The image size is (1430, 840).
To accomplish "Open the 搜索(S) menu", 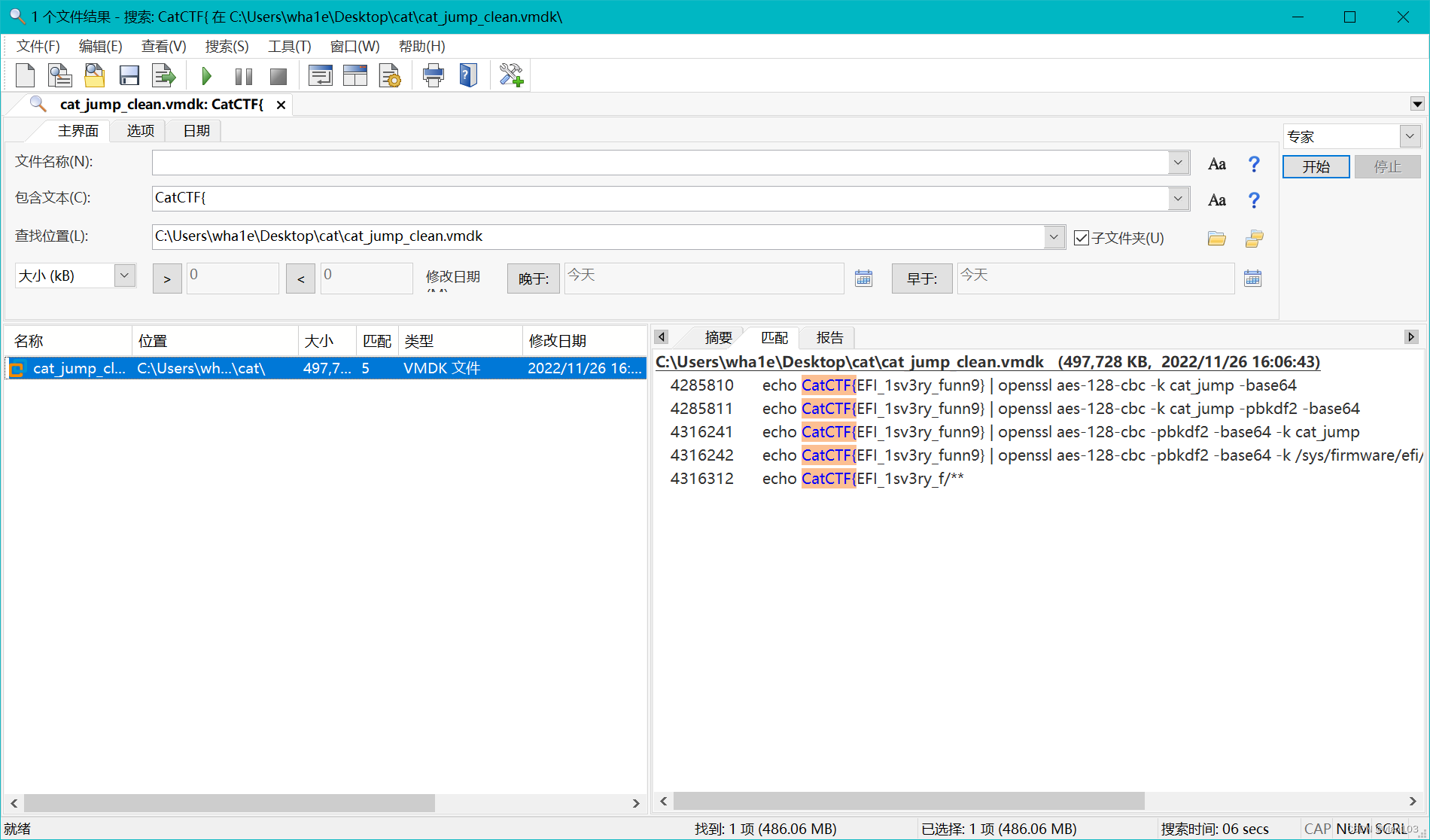I will coord(227,47).
